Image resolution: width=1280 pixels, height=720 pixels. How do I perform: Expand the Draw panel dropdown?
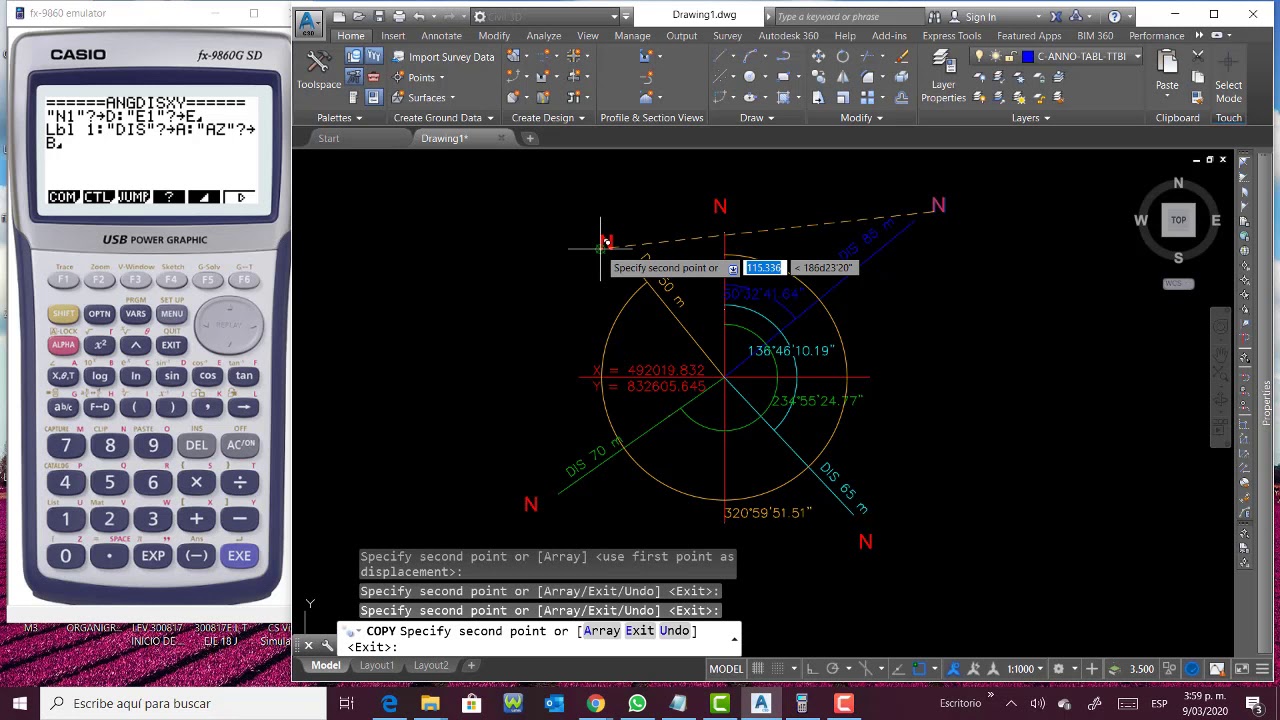tap(757, 118)
